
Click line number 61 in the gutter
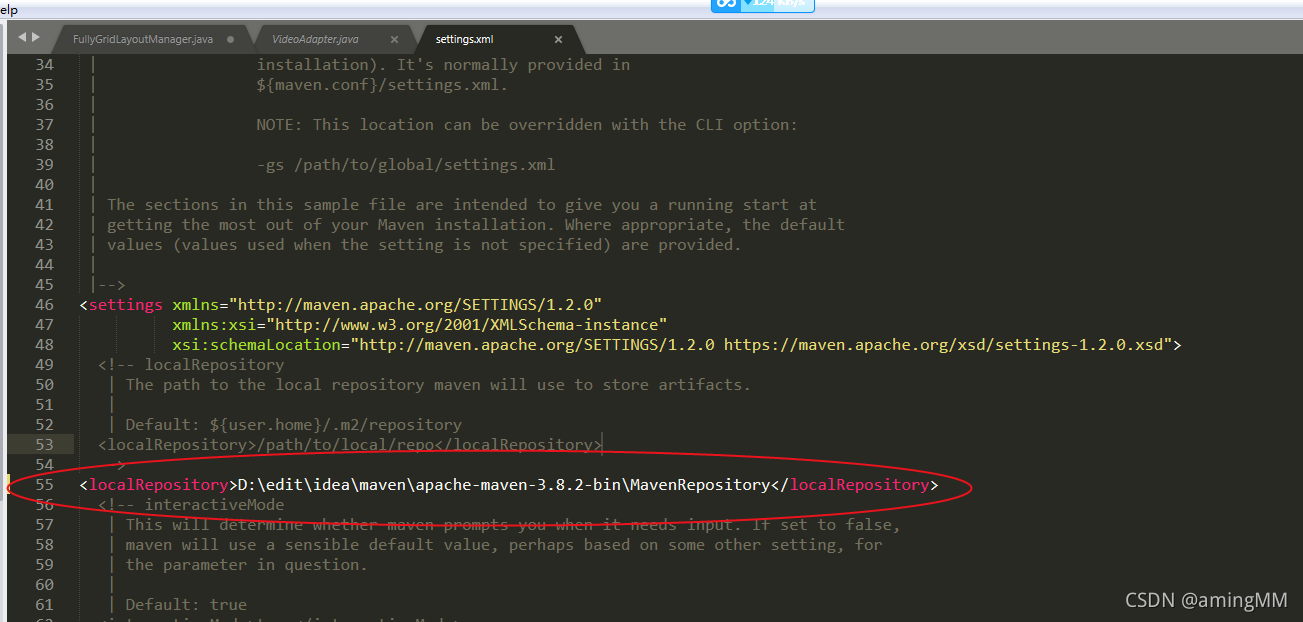click(x=44, y=604)
